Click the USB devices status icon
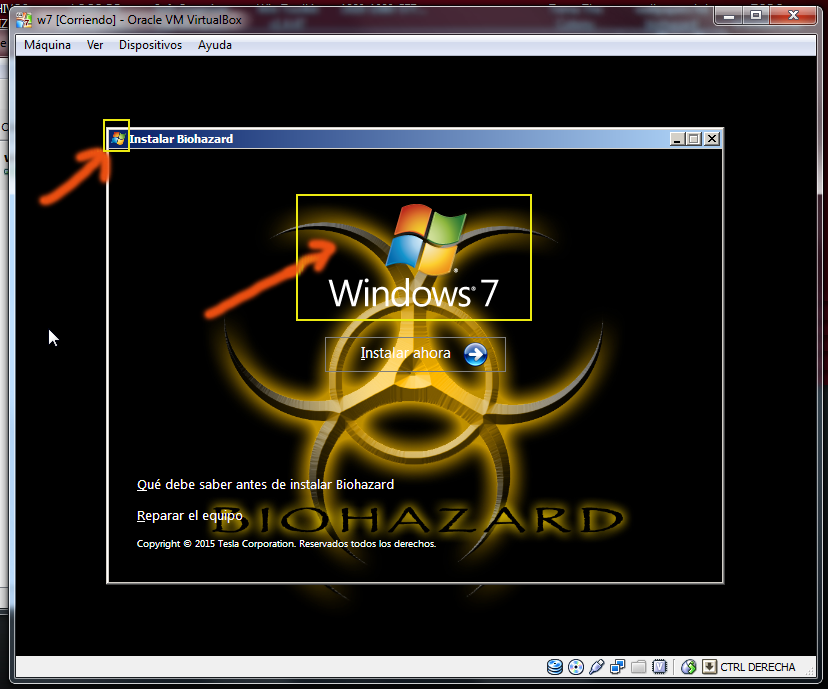 [596, 667]
